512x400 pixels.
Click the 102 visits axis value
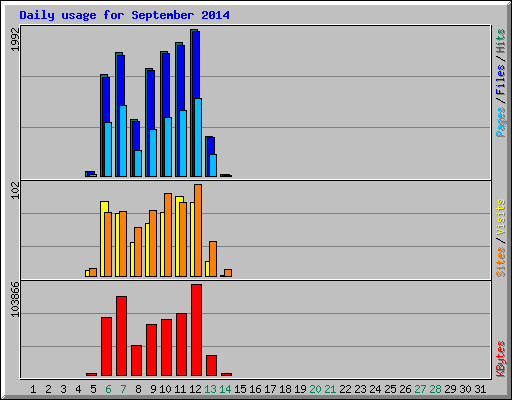[x=15, y=191]
